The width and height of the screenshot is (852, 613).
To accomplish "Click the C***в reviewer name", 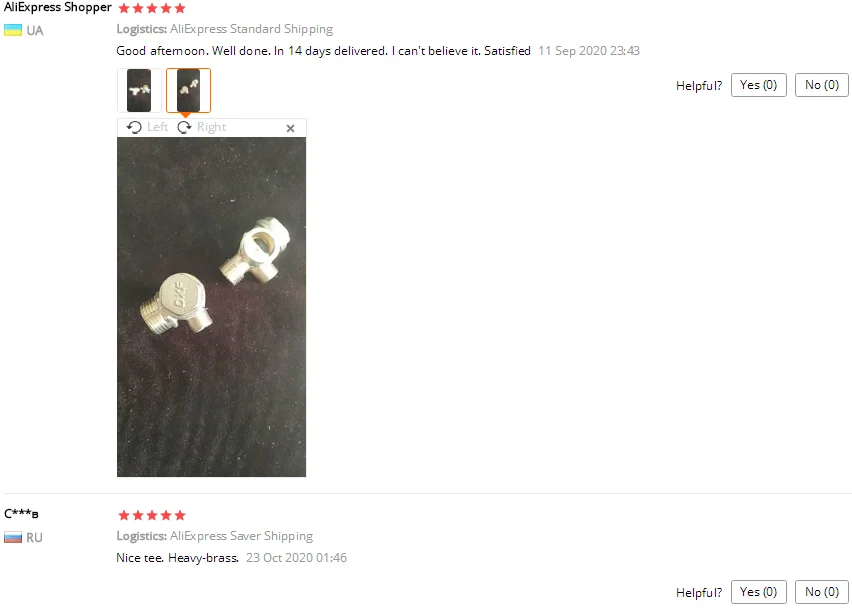I will point(21,514).
